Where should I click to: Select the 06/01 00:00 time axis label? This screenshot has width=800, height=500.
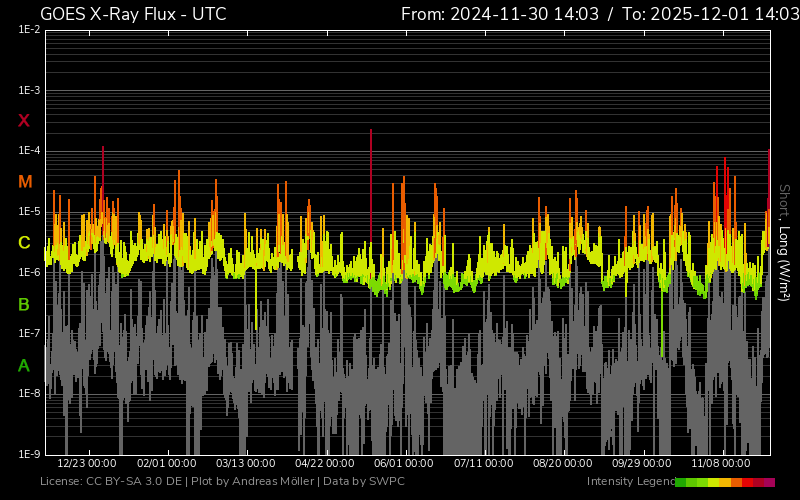404,463
